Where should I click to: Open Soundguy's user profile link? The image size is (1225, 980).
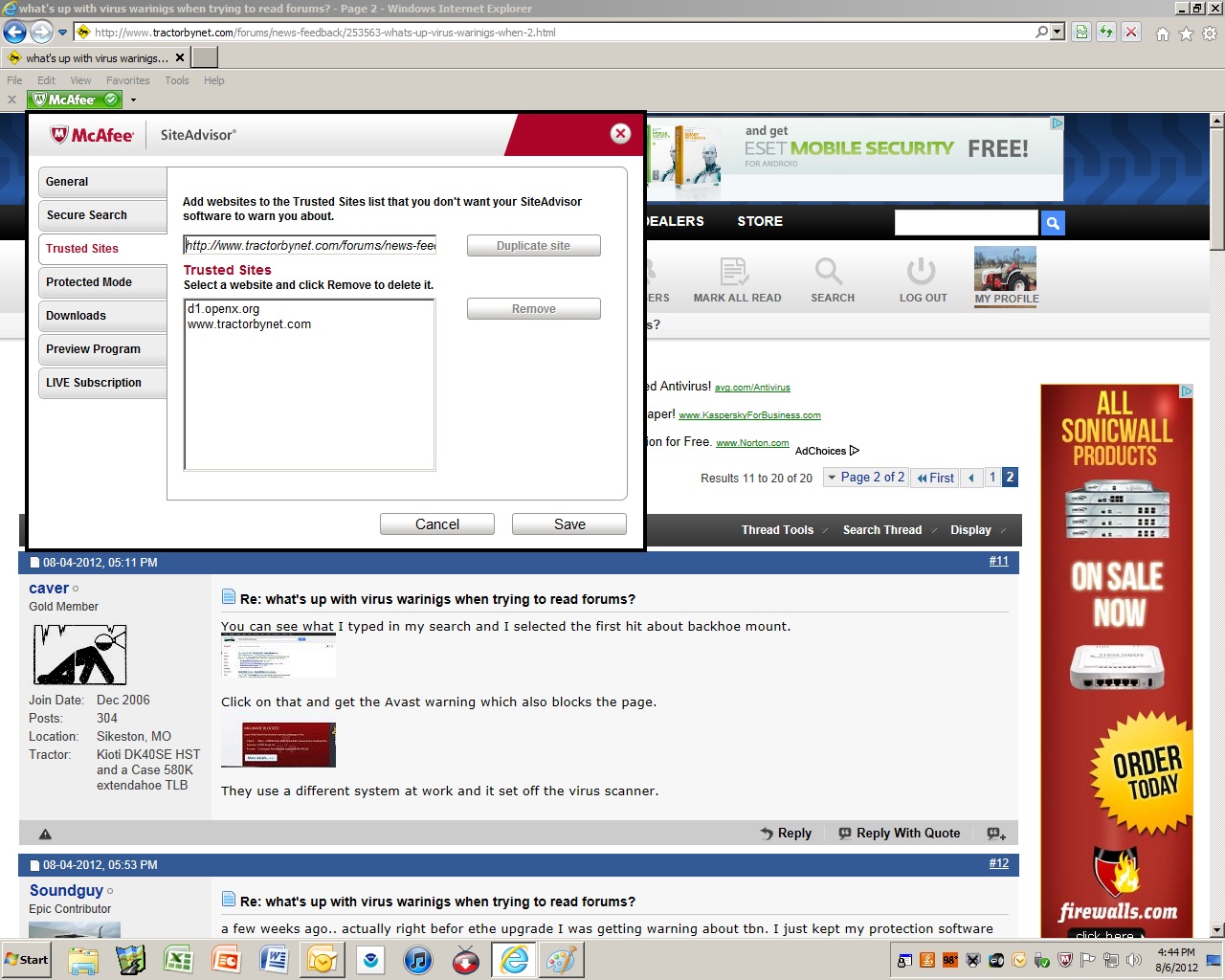[66, 891]
